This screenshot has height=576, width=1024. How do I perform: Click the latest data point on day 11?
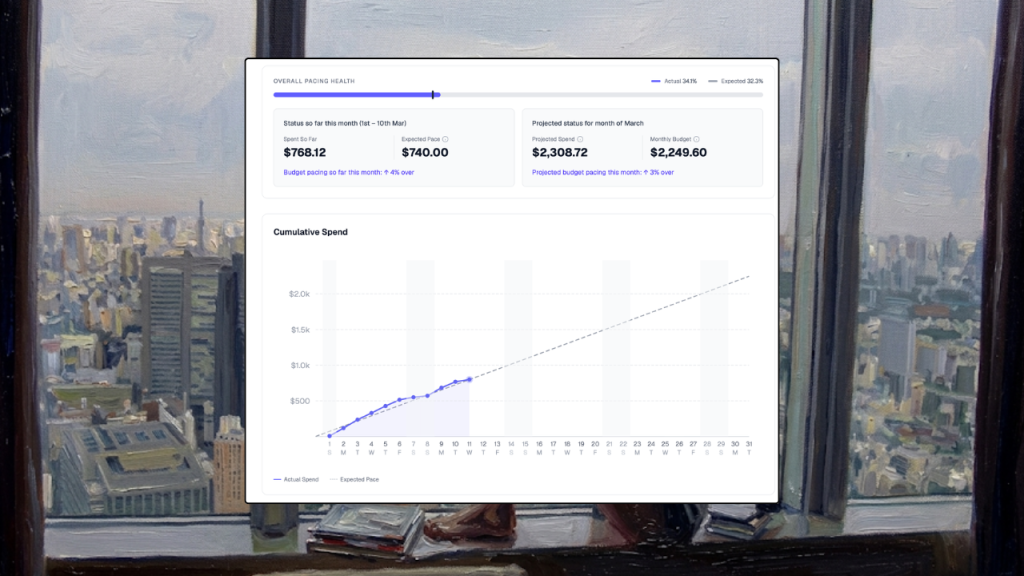click(470, 379)
